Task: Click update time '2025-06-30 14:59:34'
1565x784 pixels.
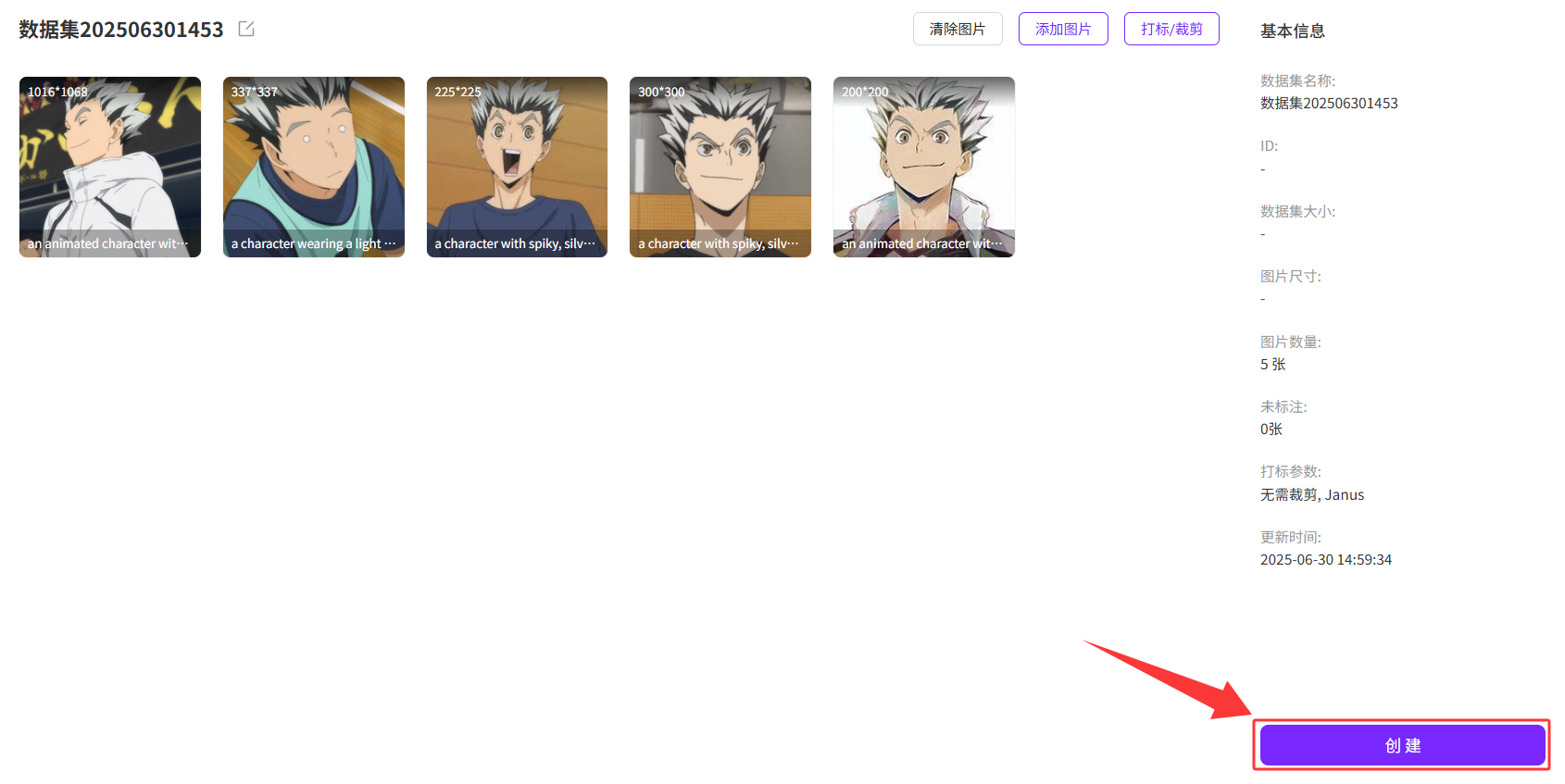Action: point(1326,559)
